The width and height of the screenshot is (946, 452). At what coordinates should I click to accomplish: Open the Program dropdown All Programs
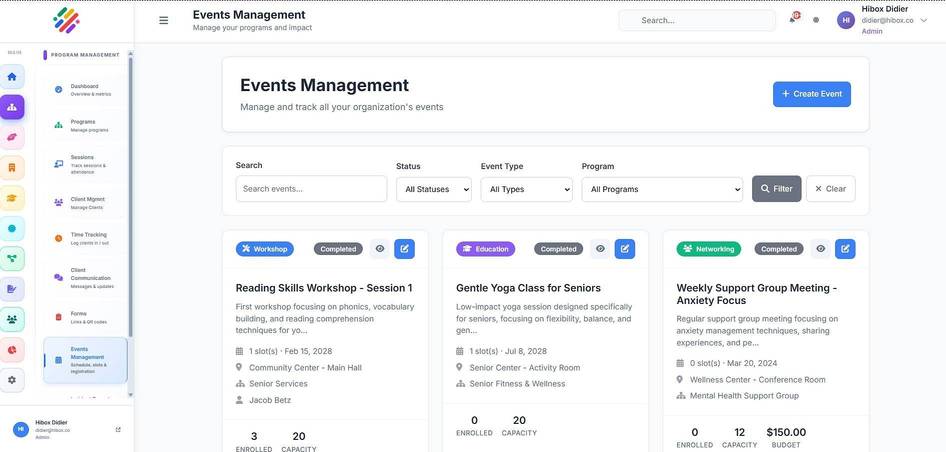[662, 189]
